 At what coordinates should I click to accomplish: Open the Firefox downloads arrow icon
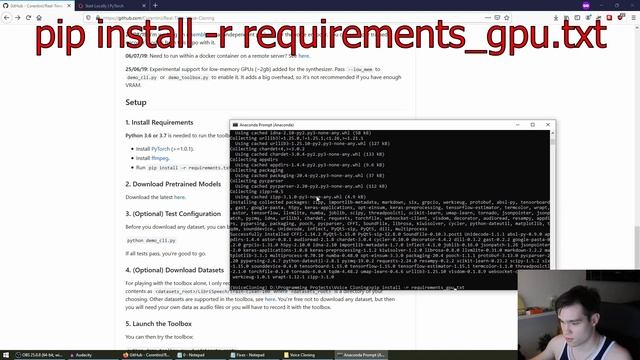coord(556,18)
